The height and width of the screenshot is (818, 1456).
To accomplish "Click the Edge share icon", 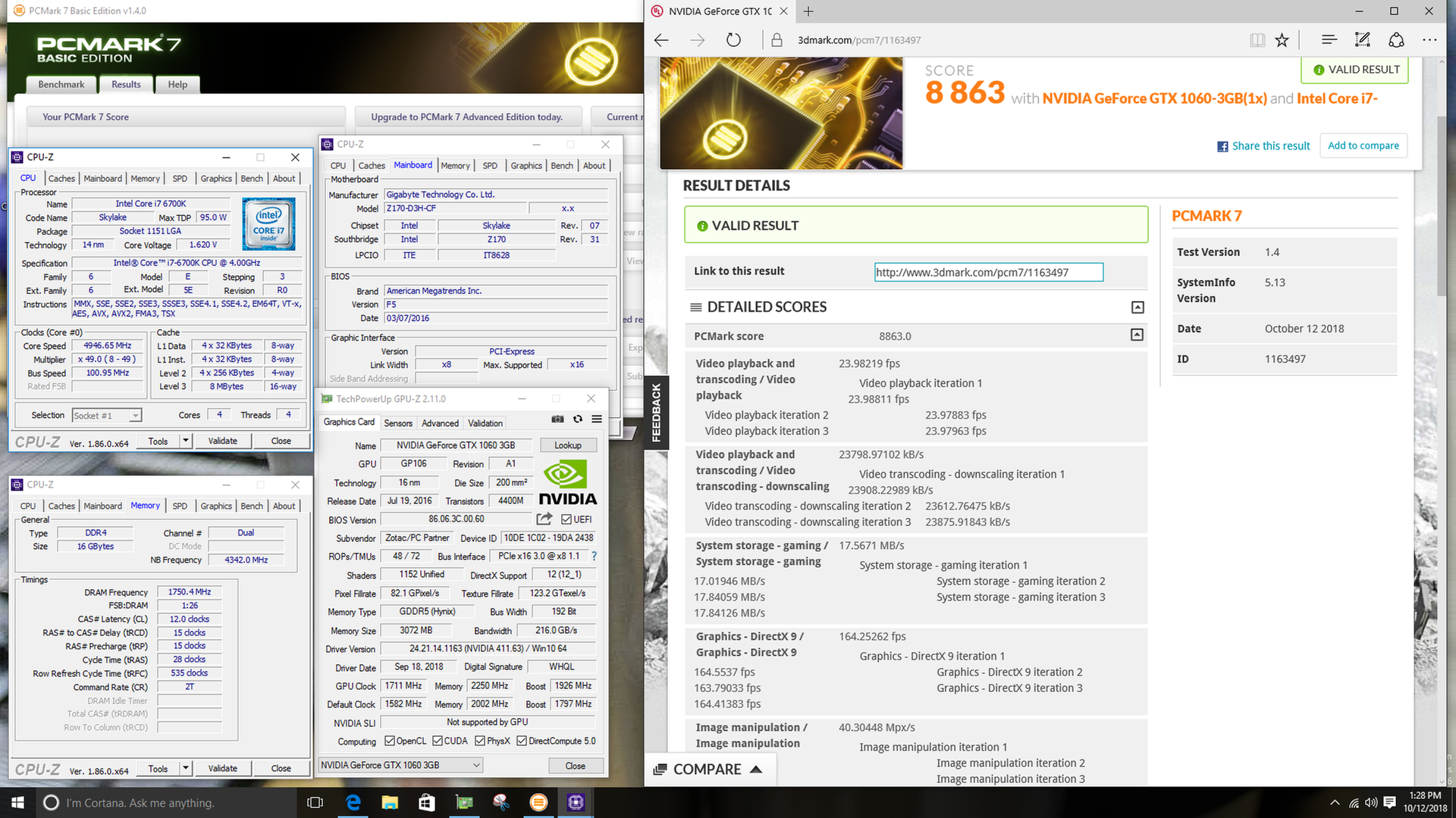I will click(1396, 40).
